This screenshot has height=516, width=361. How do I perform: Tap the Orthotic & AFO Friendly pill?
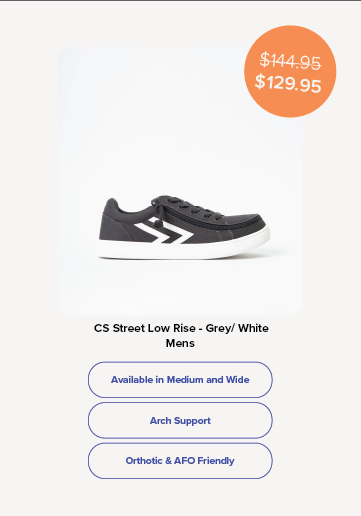pyautogui.click(x=180, y=461)
